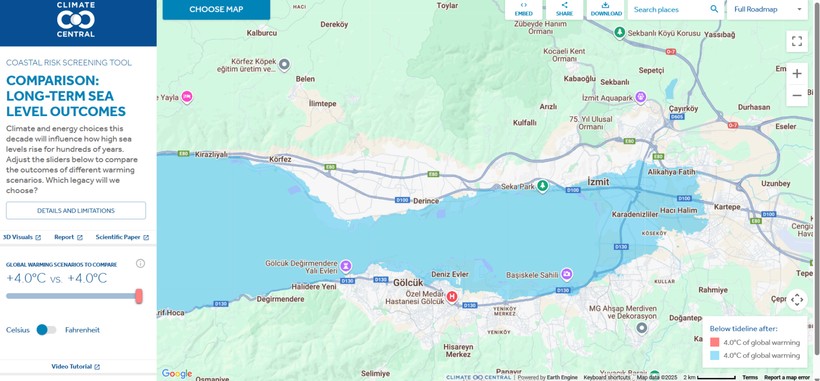The image size is (820, 381).
Task: Select the Özel Medar Hastanesi hospital marker
Action: coord(451,297)
